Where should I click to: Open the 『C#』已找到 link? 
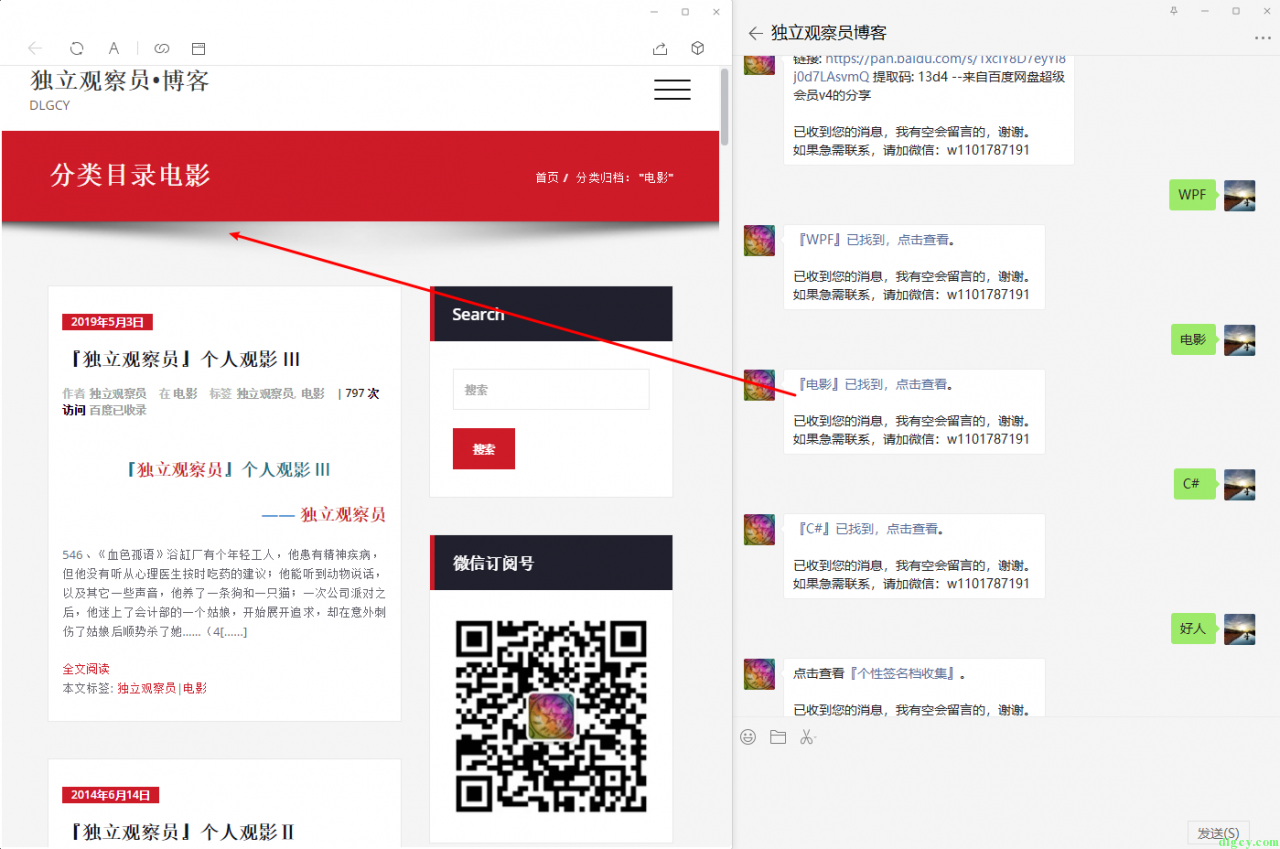pos(869,529)
